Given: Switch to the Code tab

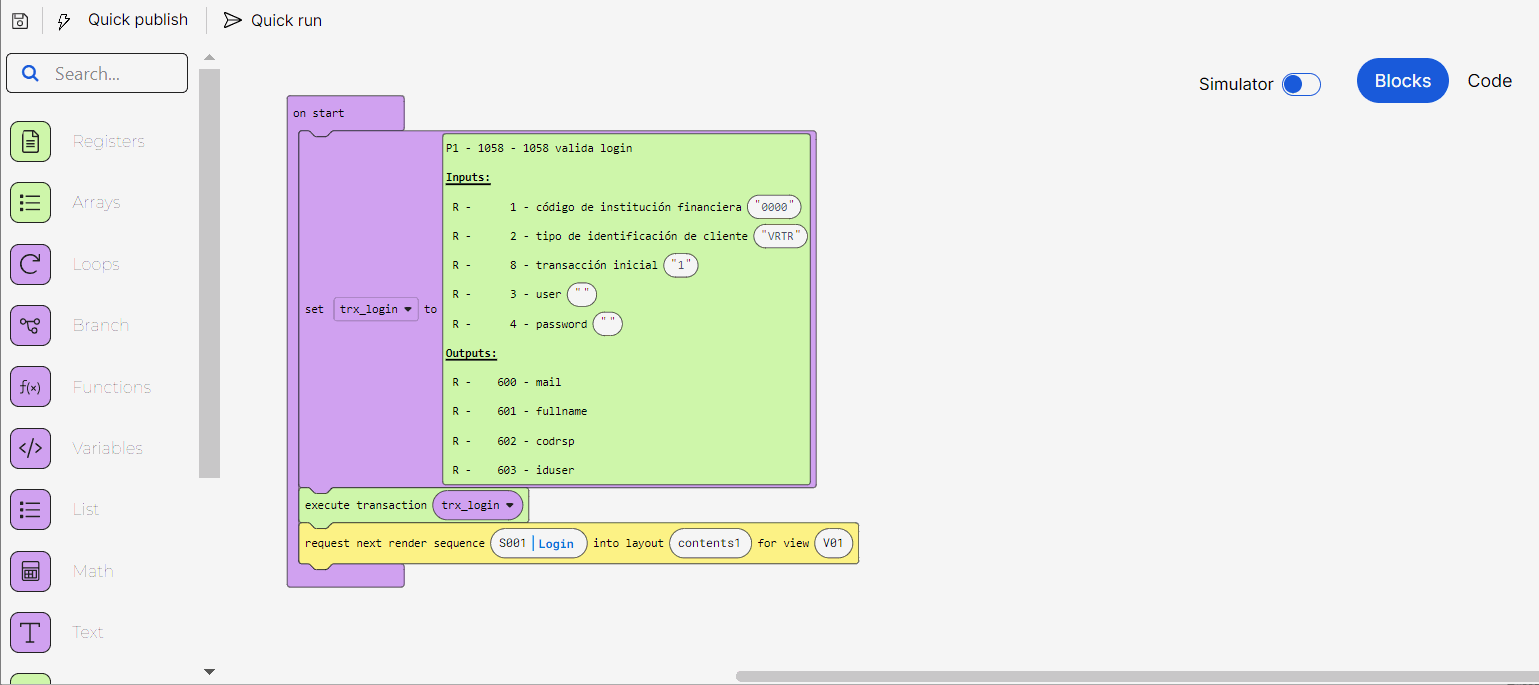Looking at the screenshot, I should click(1489, 81).
